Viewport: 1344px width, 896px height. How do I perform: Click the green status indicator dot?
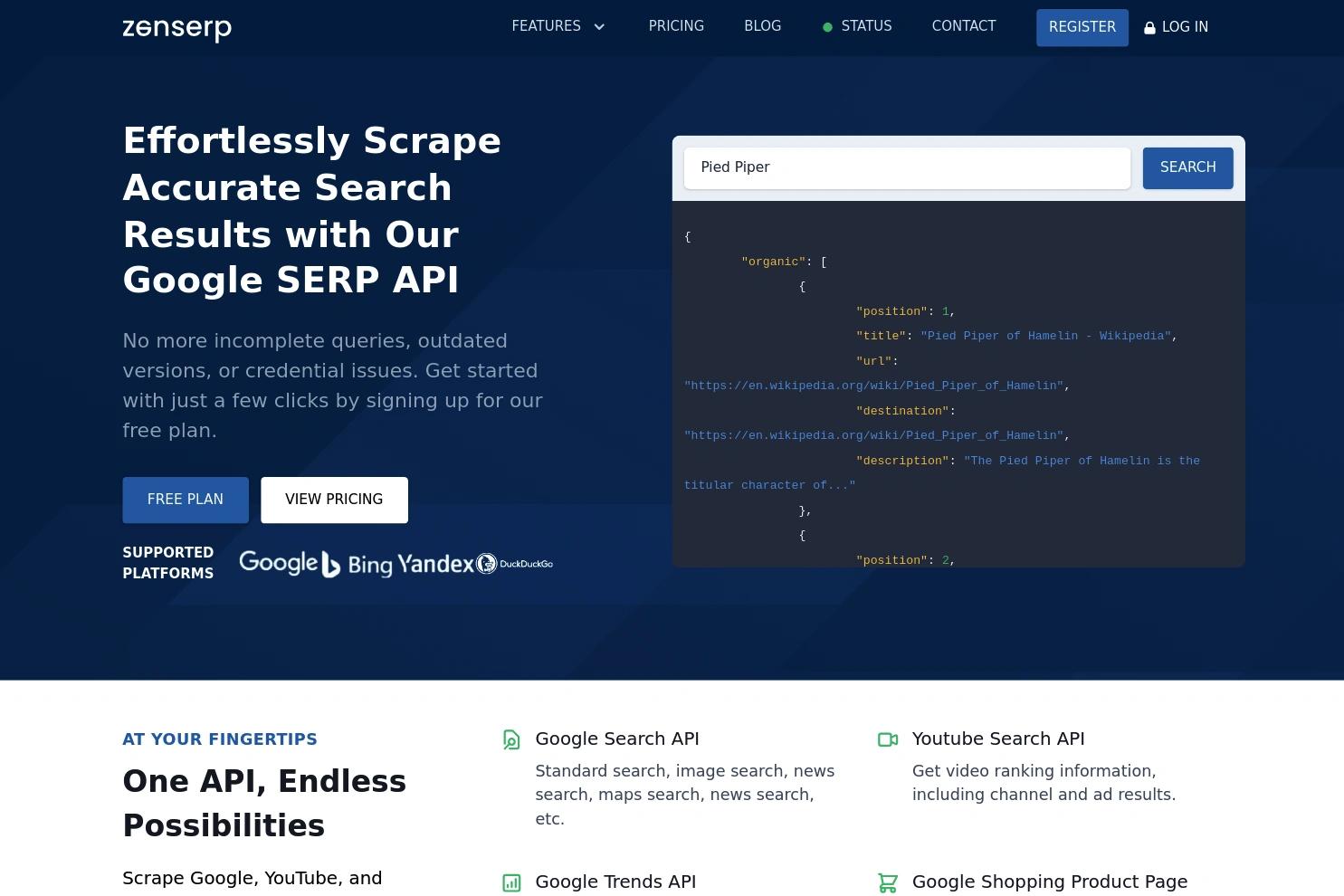[x=827, y=27]
